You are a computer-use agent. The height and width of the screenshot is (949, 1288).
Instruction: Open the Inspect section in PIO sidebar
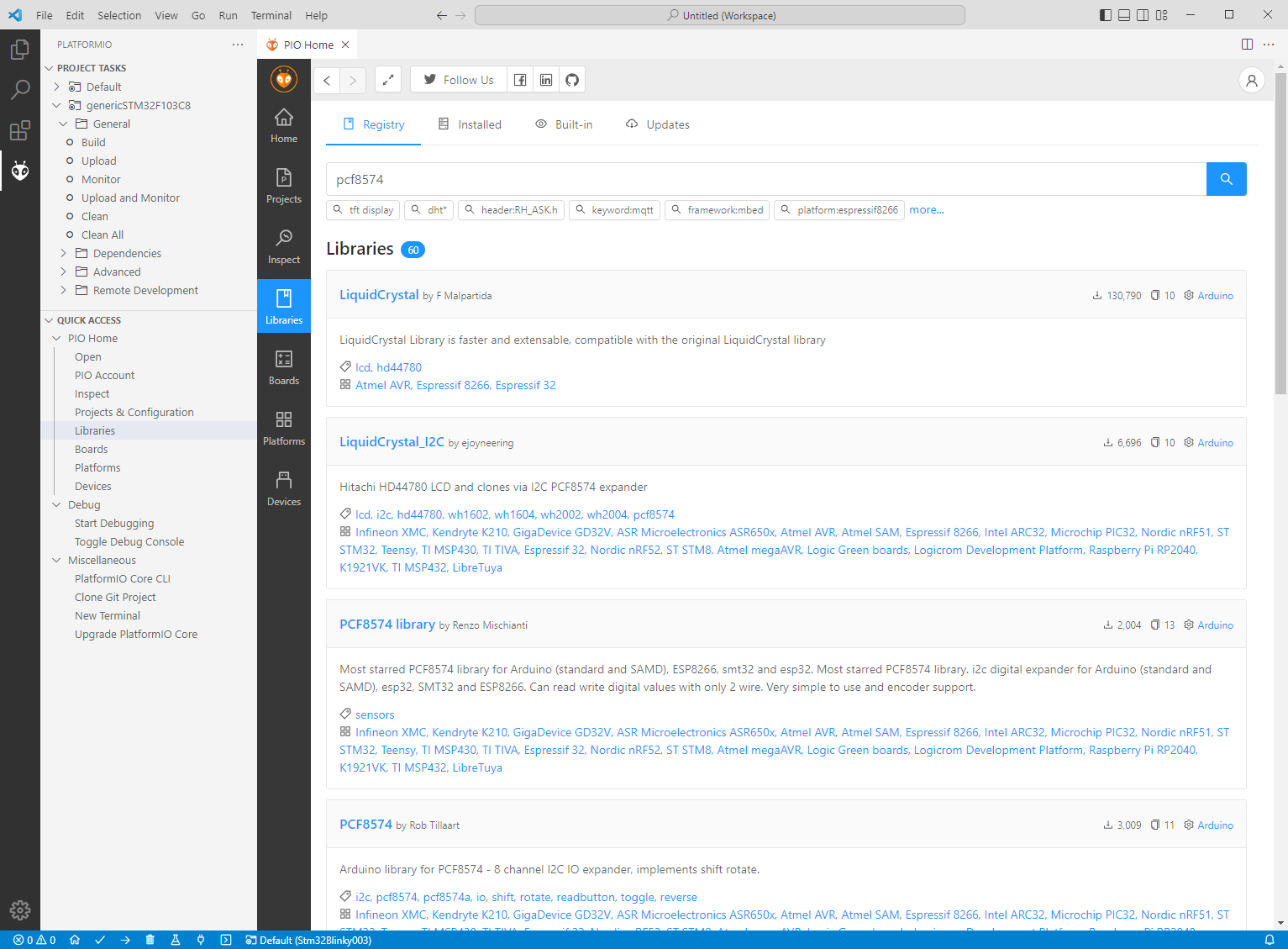coord(284,247)
